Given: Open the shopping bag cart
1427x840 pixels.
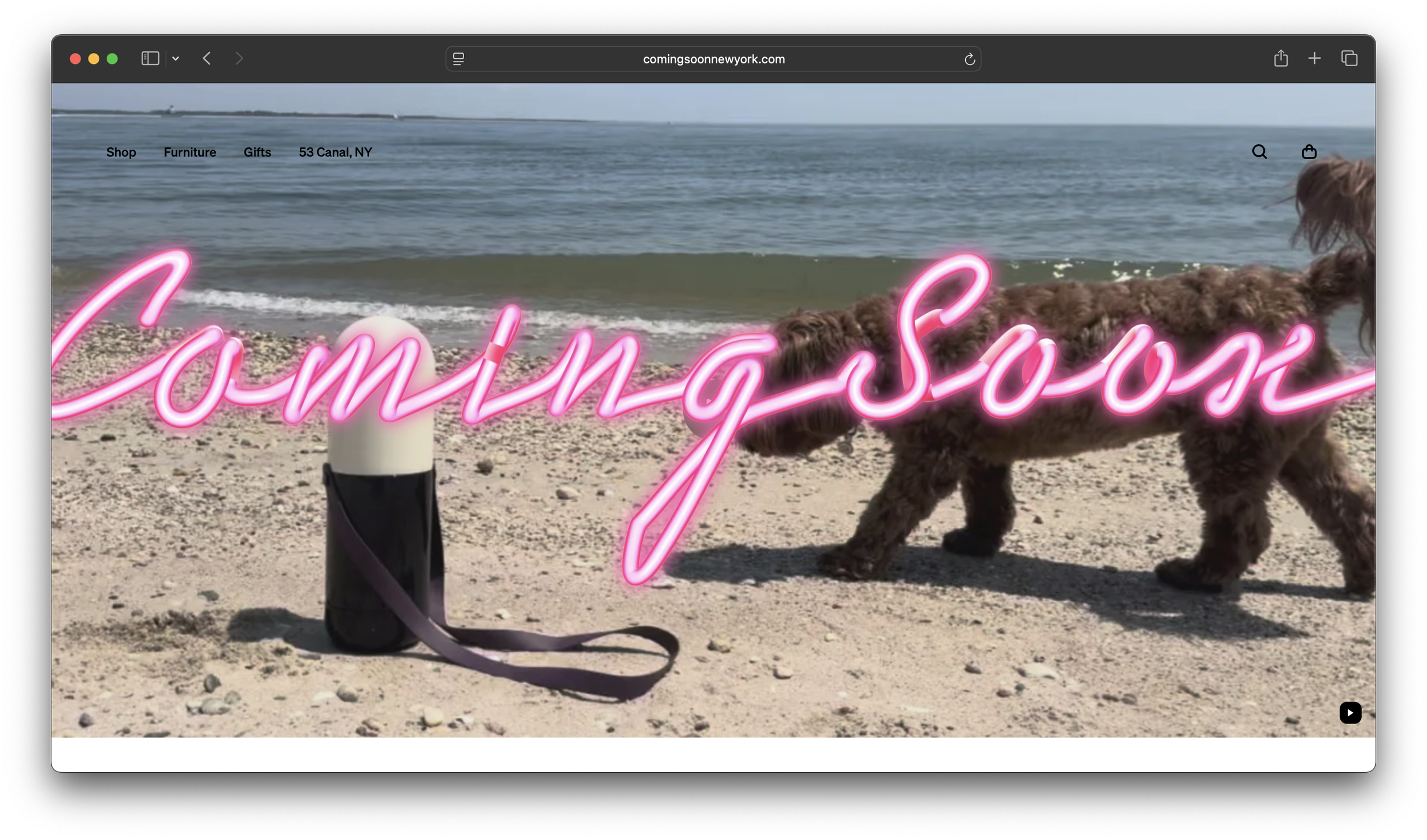Looking at the screenshot, I should tap(1309, 152).
